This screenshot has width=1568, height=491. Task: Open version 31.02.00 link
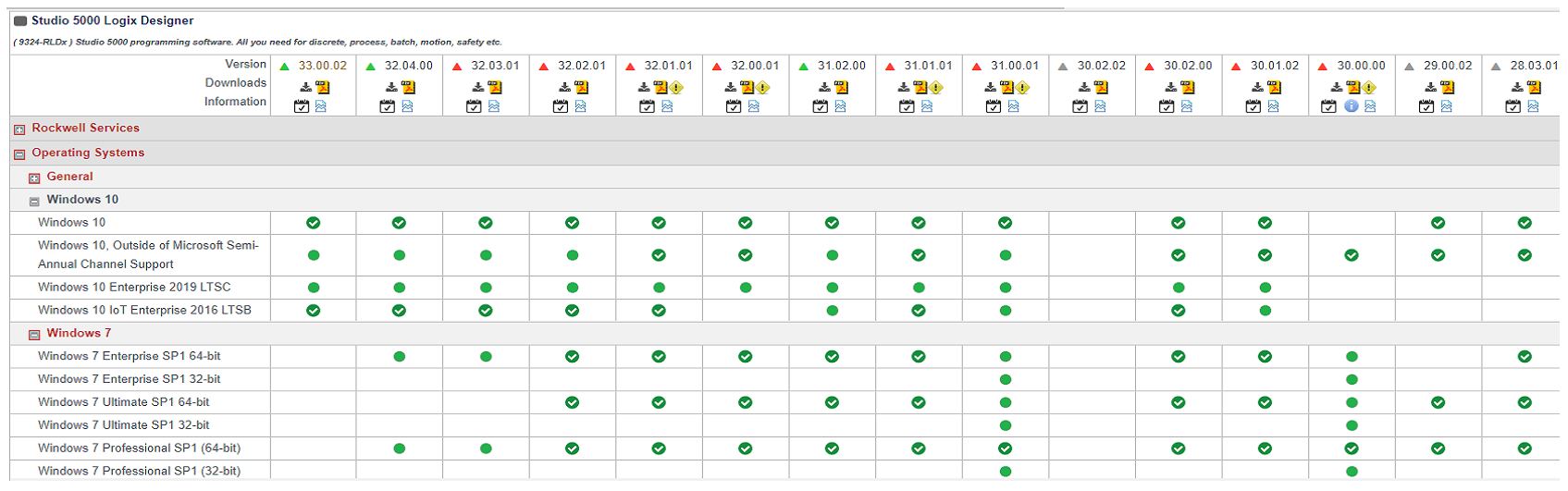pyautogui.click(x=842, y=66)
